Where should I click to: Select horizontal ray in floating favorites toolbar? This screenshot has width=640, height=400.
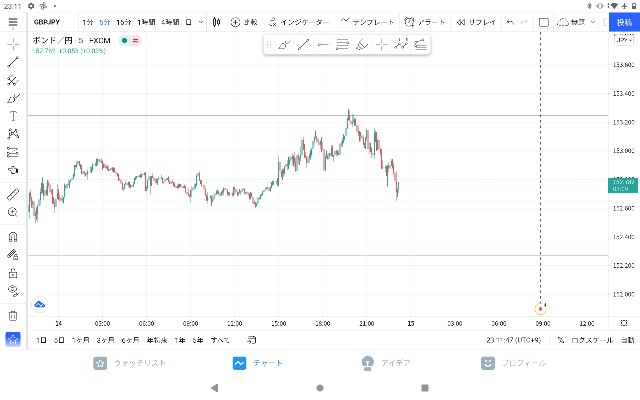(323, 44)
